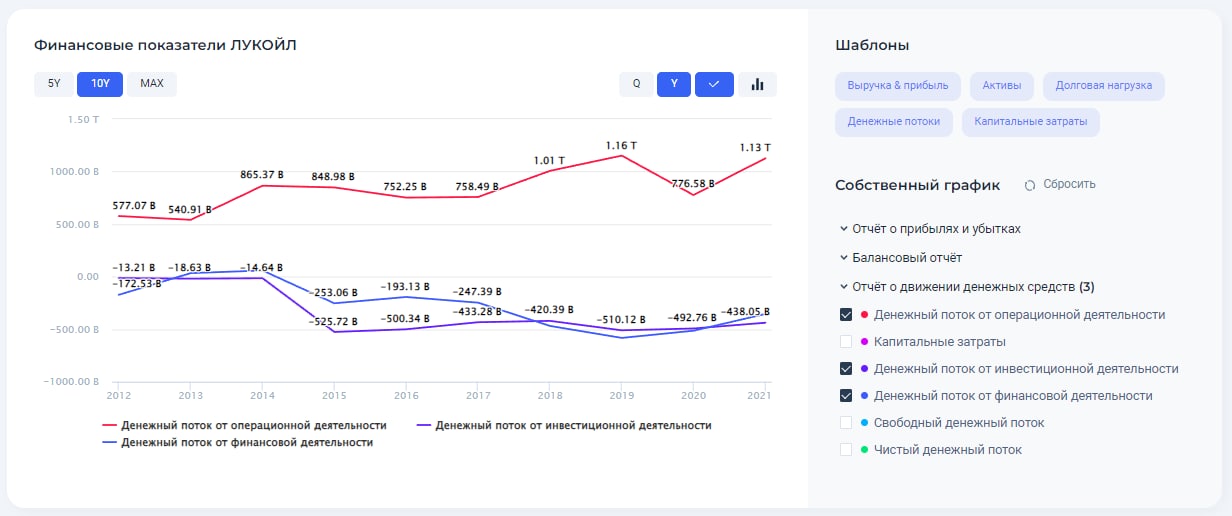This screenshot has height=516, width=1232.
Task: Click green dot beside Чистый денежный поток
Action: 863,450
